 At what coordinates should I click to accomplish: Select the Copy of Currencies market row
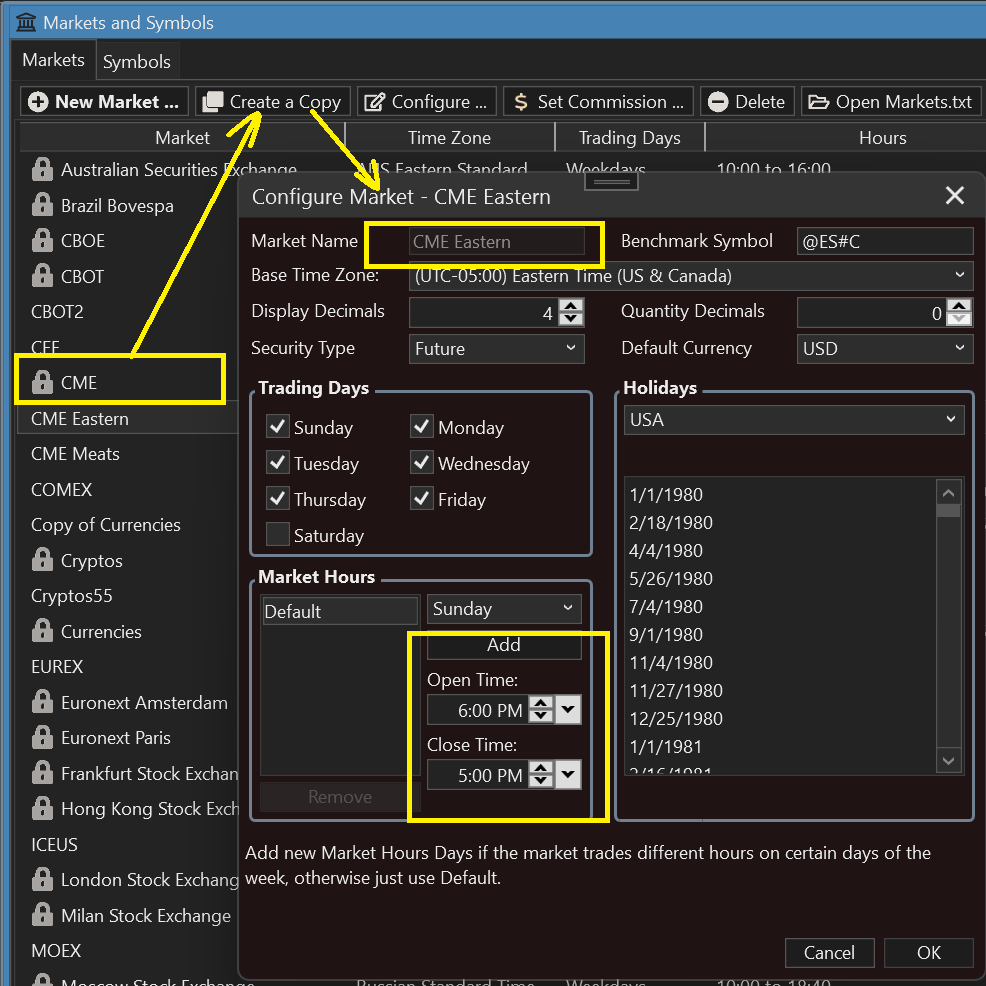click(128, 524)
